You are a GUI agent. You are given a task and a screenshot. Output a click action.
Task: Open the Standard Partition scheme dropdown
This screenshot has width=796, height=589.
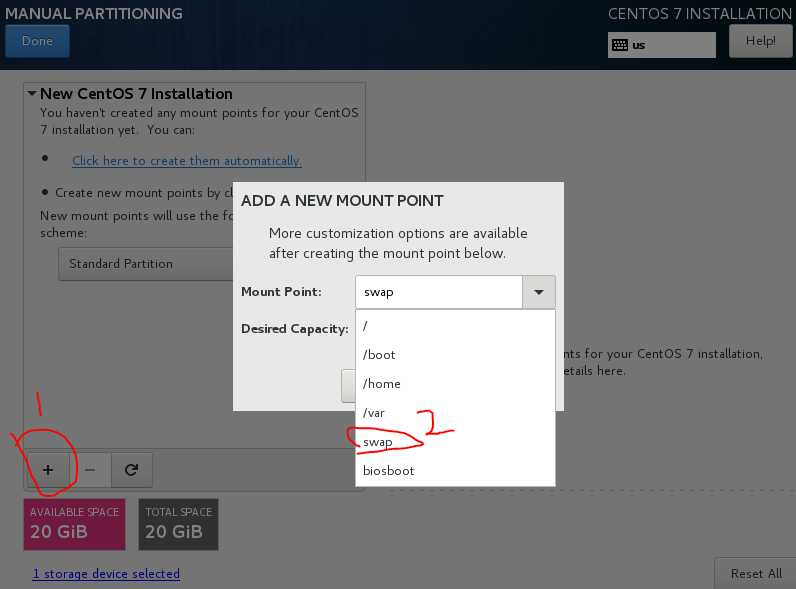[x=146, y=264]
